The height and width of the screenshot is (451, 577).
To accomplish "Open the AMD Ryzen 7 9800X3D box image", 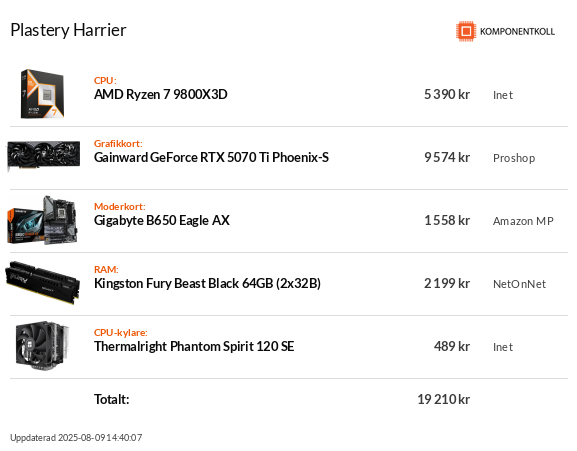I will pos(42,94).
